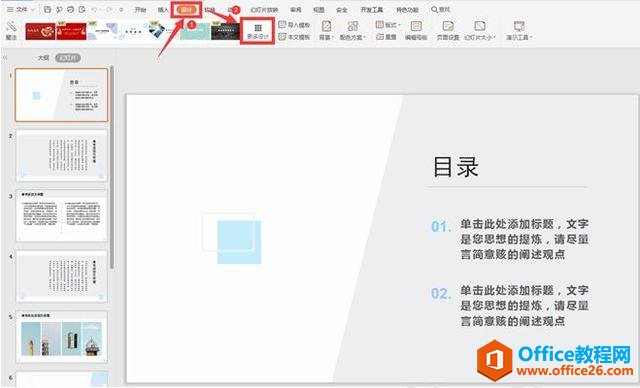Open the 开发工具 tab
This screenshot has width=640, height=388.
coord(371,9)
